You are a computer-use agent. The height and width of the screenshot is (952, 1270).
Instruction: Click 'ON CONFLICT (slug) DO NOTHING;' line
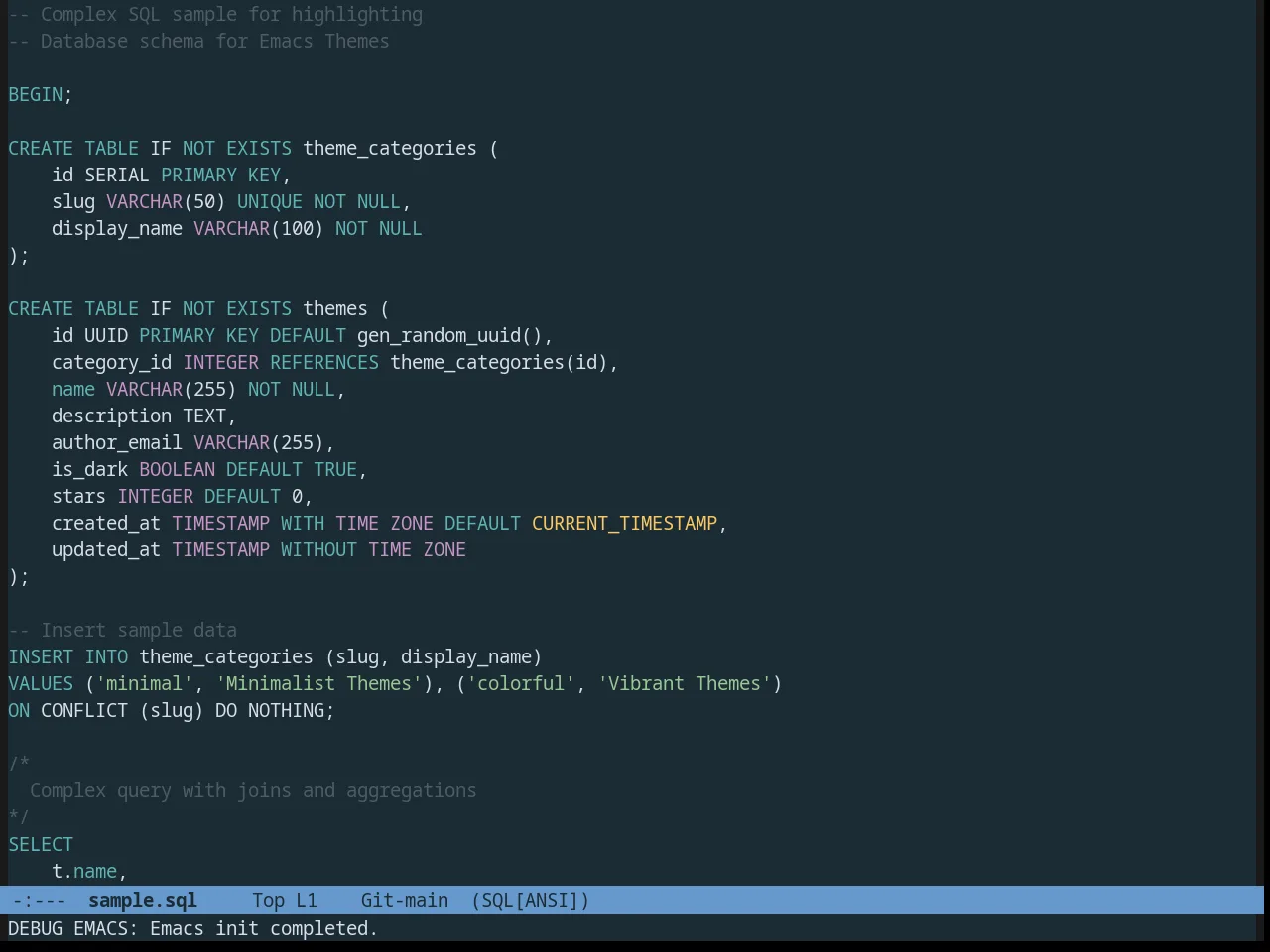pyautogui.click(x=172, y=710)
